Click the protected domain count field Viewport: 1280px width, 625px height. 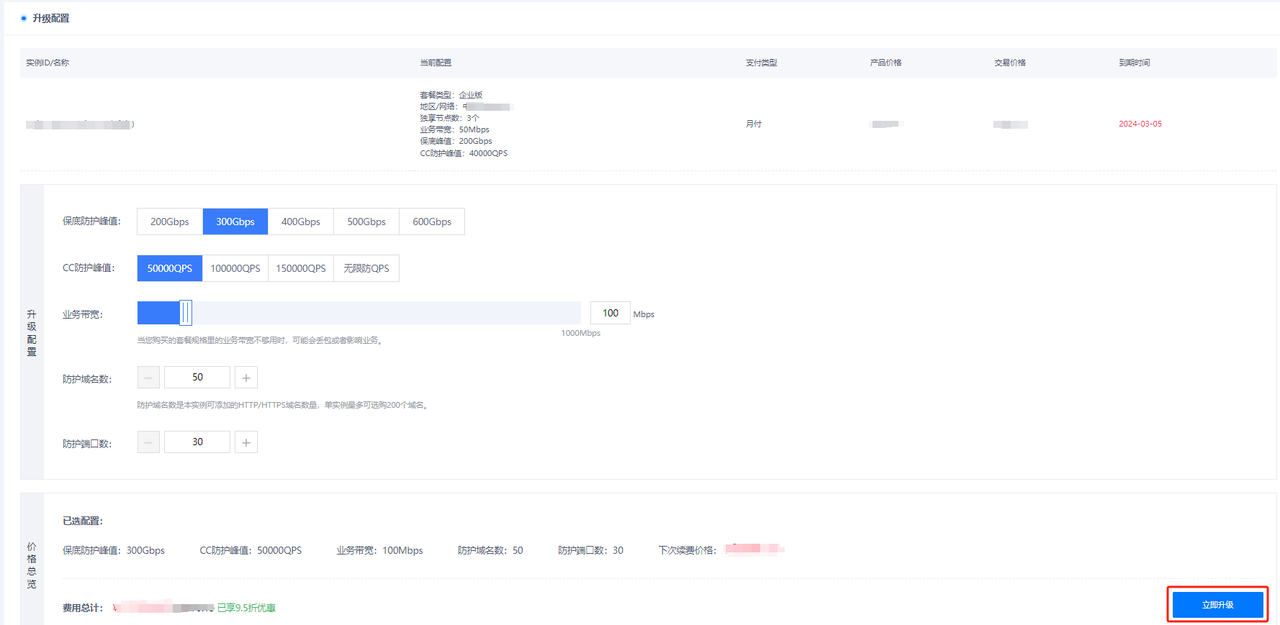pos(197,378)
